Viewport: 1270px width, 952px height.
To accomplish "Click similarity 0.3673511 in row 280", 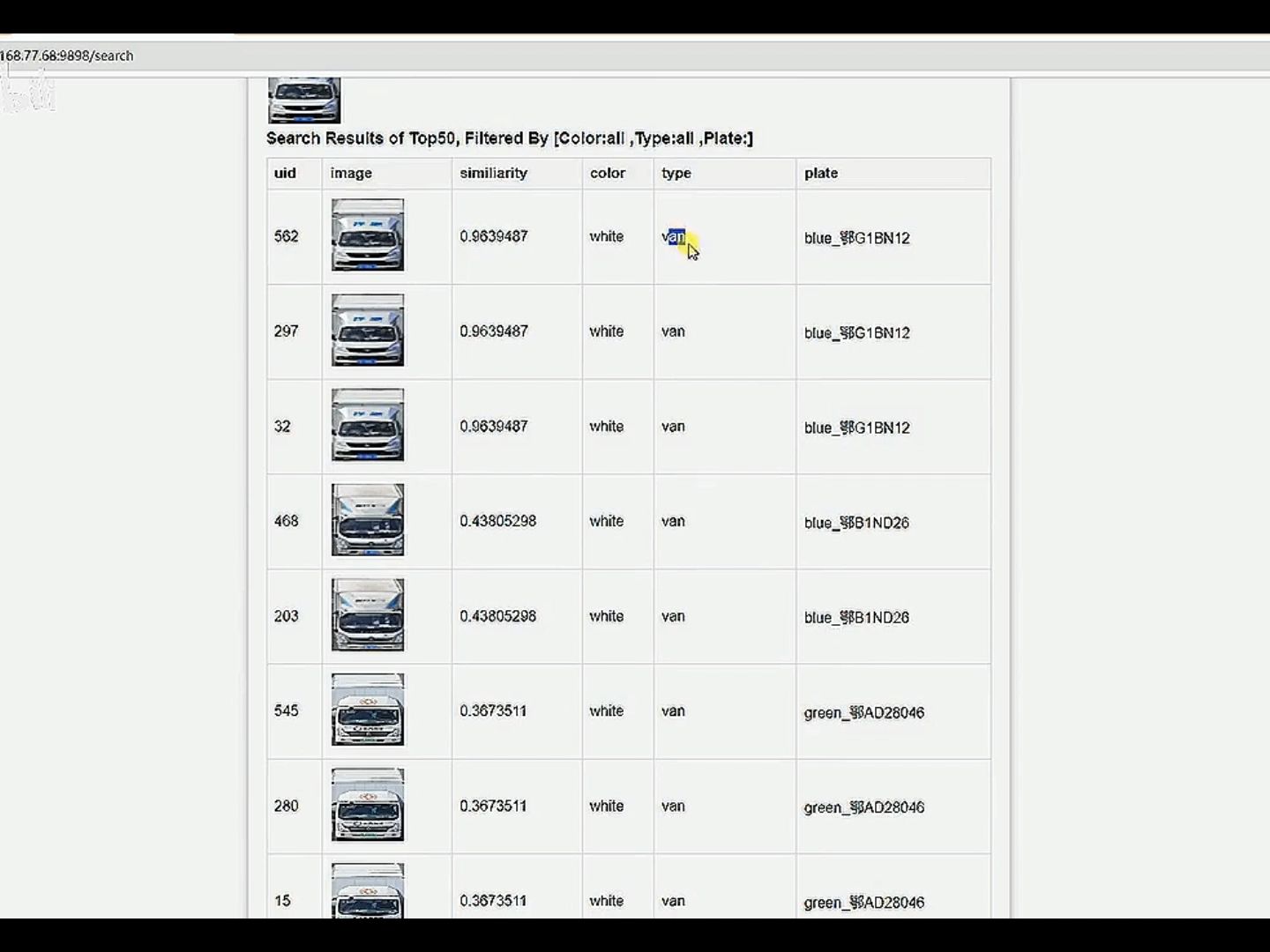I will 493,806.
